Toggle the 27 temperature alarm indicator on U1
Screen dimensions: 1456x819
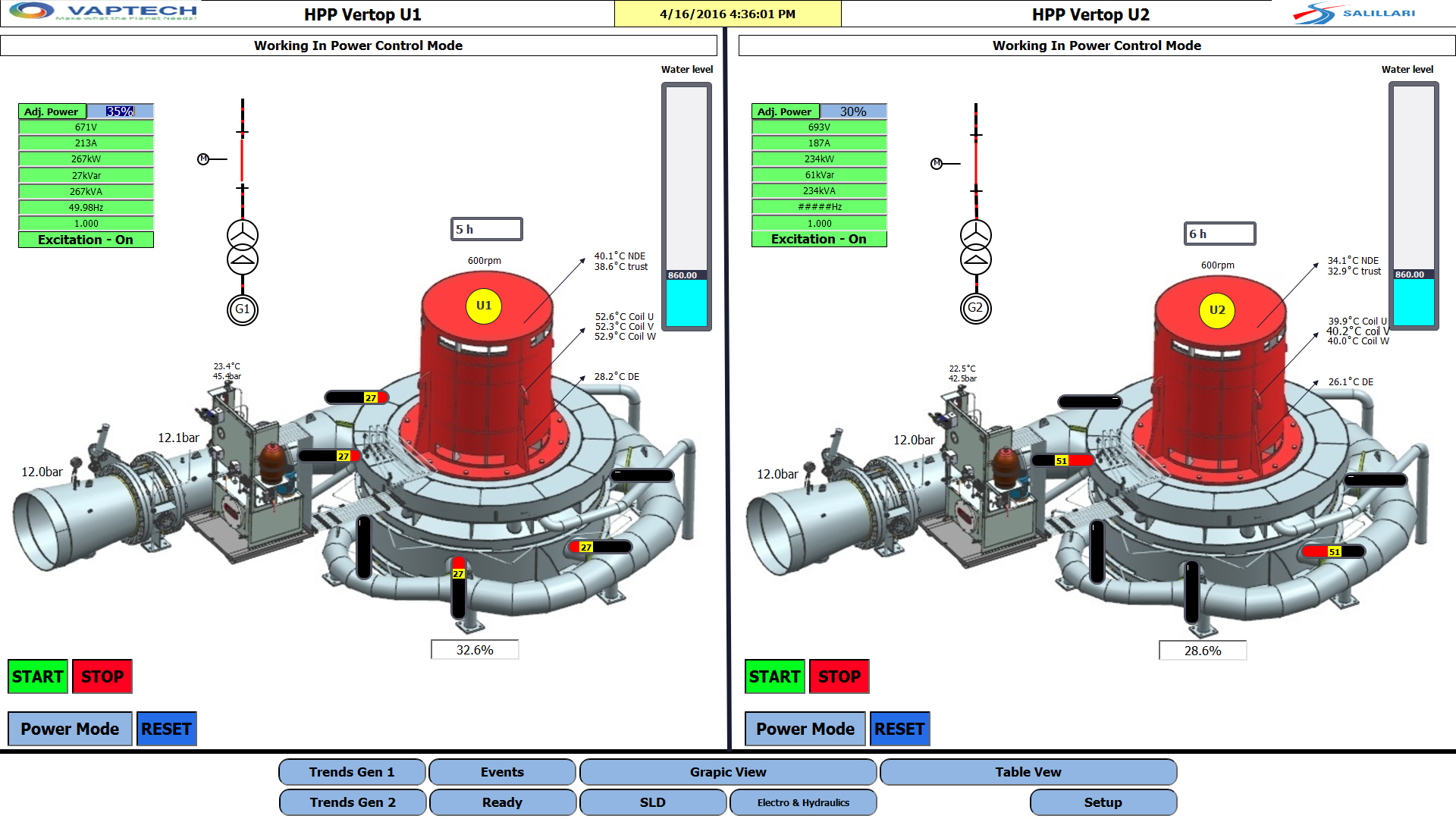[371, 397]
